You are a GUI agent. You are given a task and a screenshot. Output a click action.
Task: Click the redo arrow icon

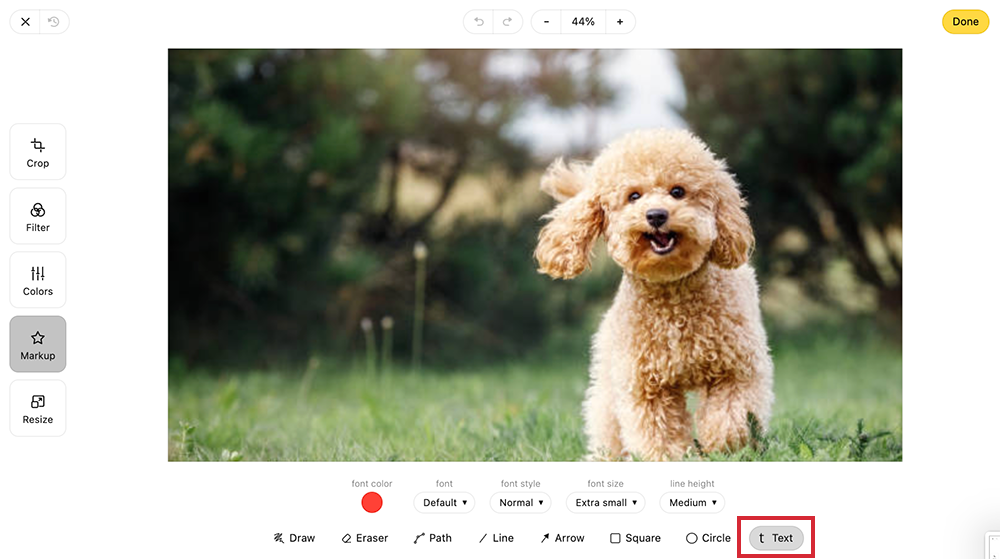coord(507,22)
